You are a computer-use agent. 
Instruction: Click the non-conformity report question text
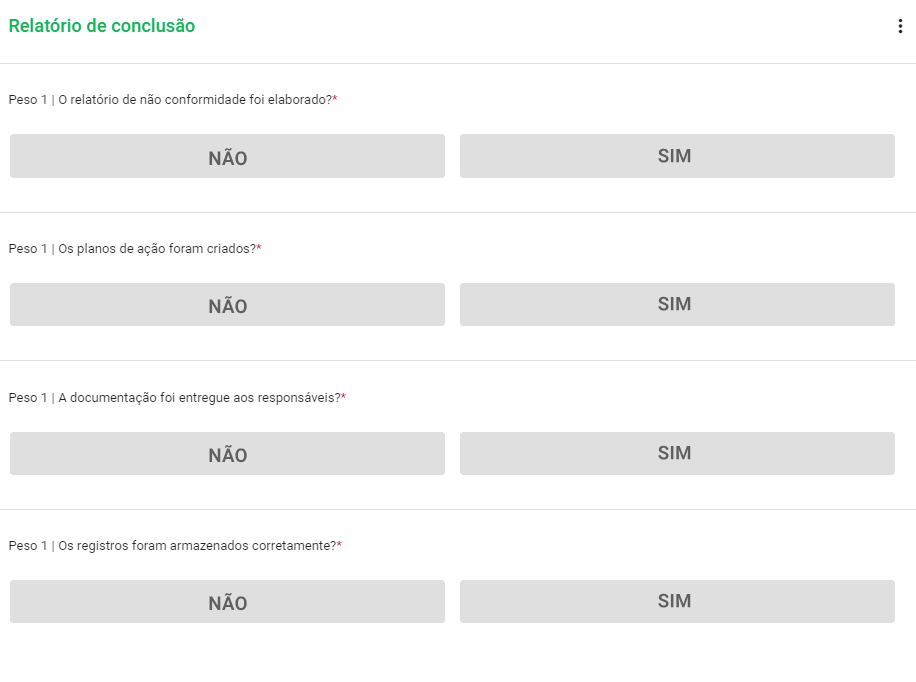tap(175, 99)
